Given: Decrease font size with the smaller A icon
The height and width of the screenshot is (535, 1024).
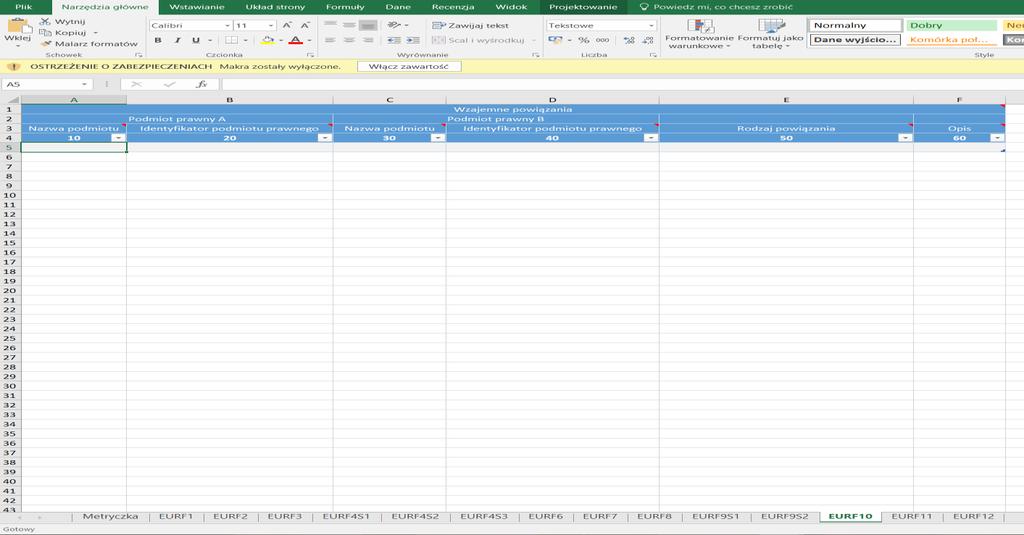Looking at the screenshot, I should (x=305, y=25).
